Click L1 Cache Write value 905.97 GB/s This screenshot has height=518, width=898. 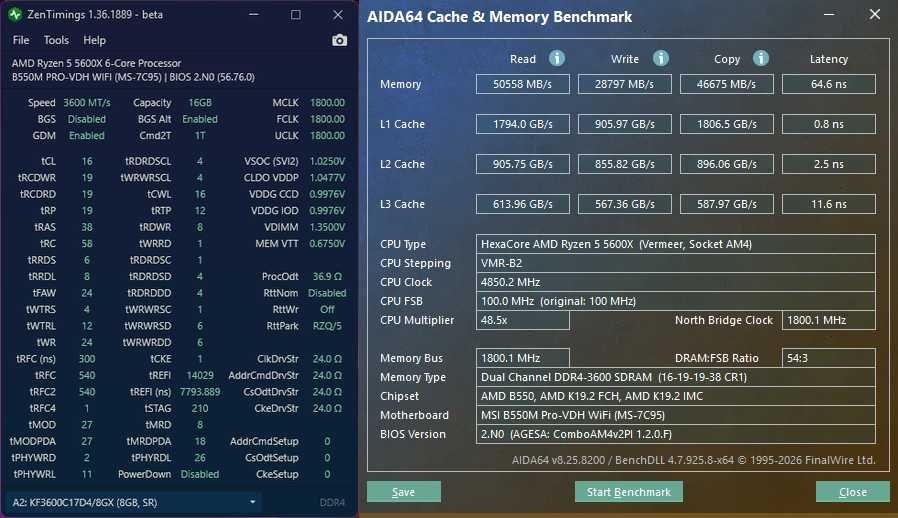click(x=625, y=124)
